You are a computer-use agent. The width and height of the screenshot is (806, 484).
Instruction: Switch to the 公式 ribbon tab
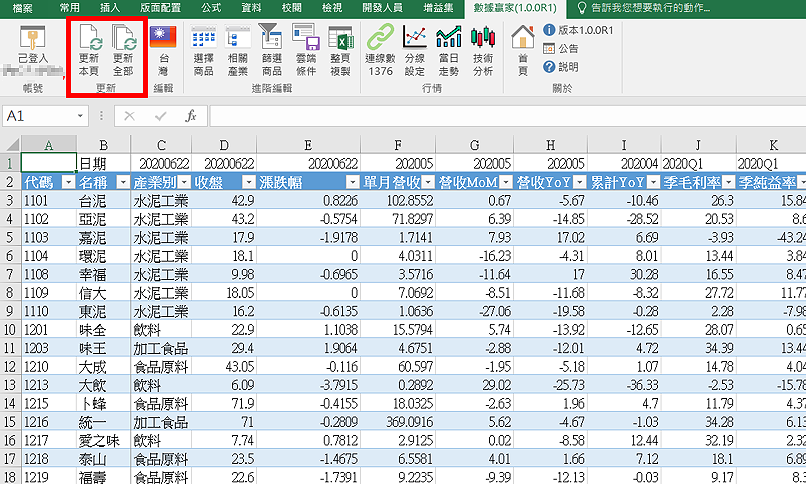pos(211,8)
